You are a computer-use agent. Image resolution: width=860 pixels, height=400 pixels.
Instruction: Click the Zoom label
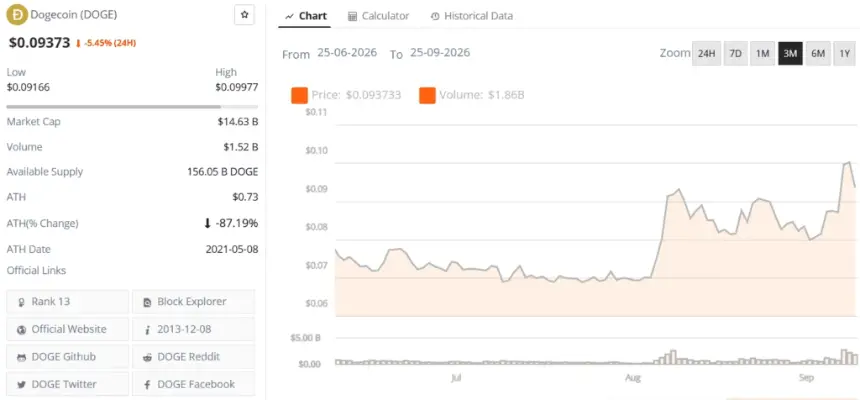point(675,53)
